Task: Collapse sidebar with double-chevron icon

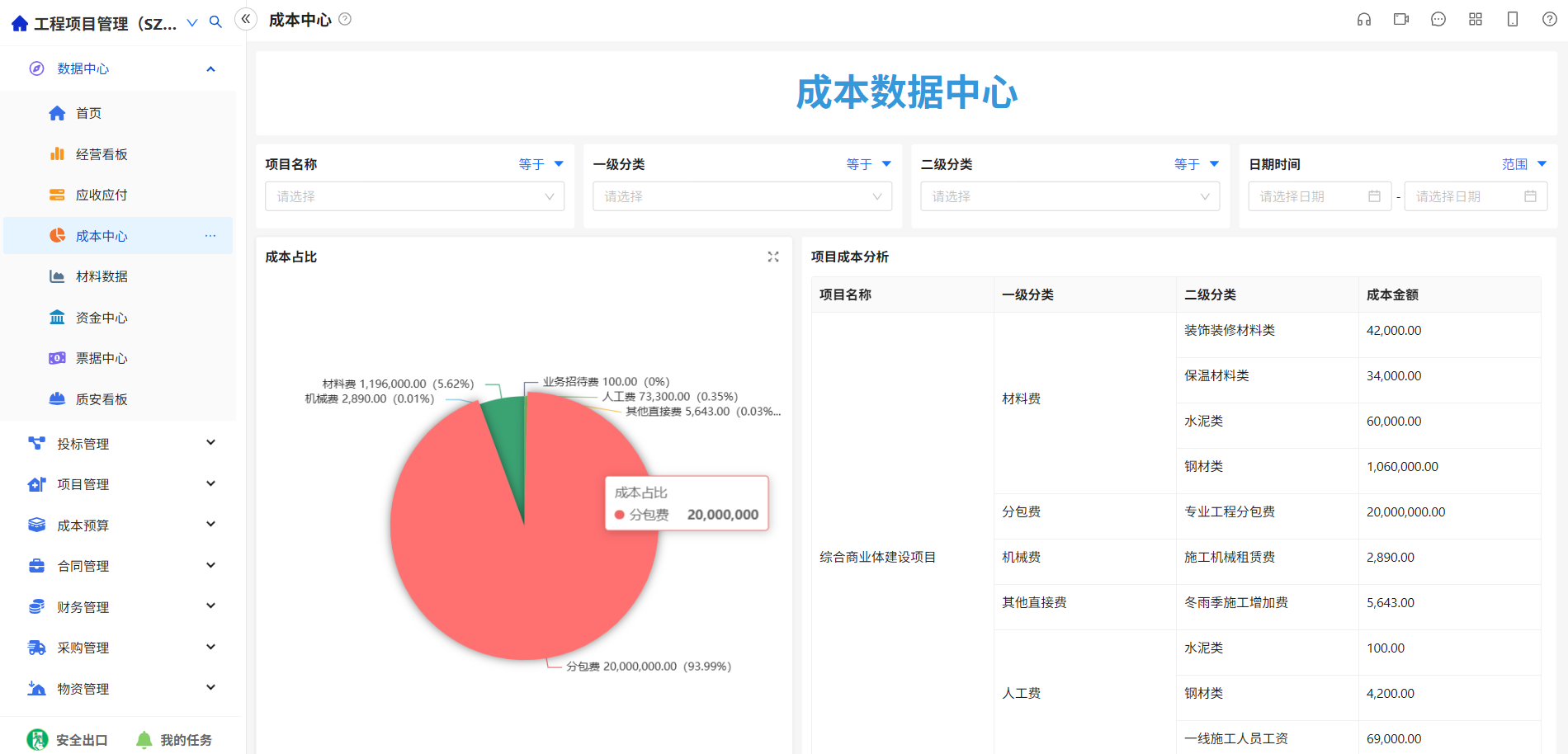Action: [x=246, y=19]
